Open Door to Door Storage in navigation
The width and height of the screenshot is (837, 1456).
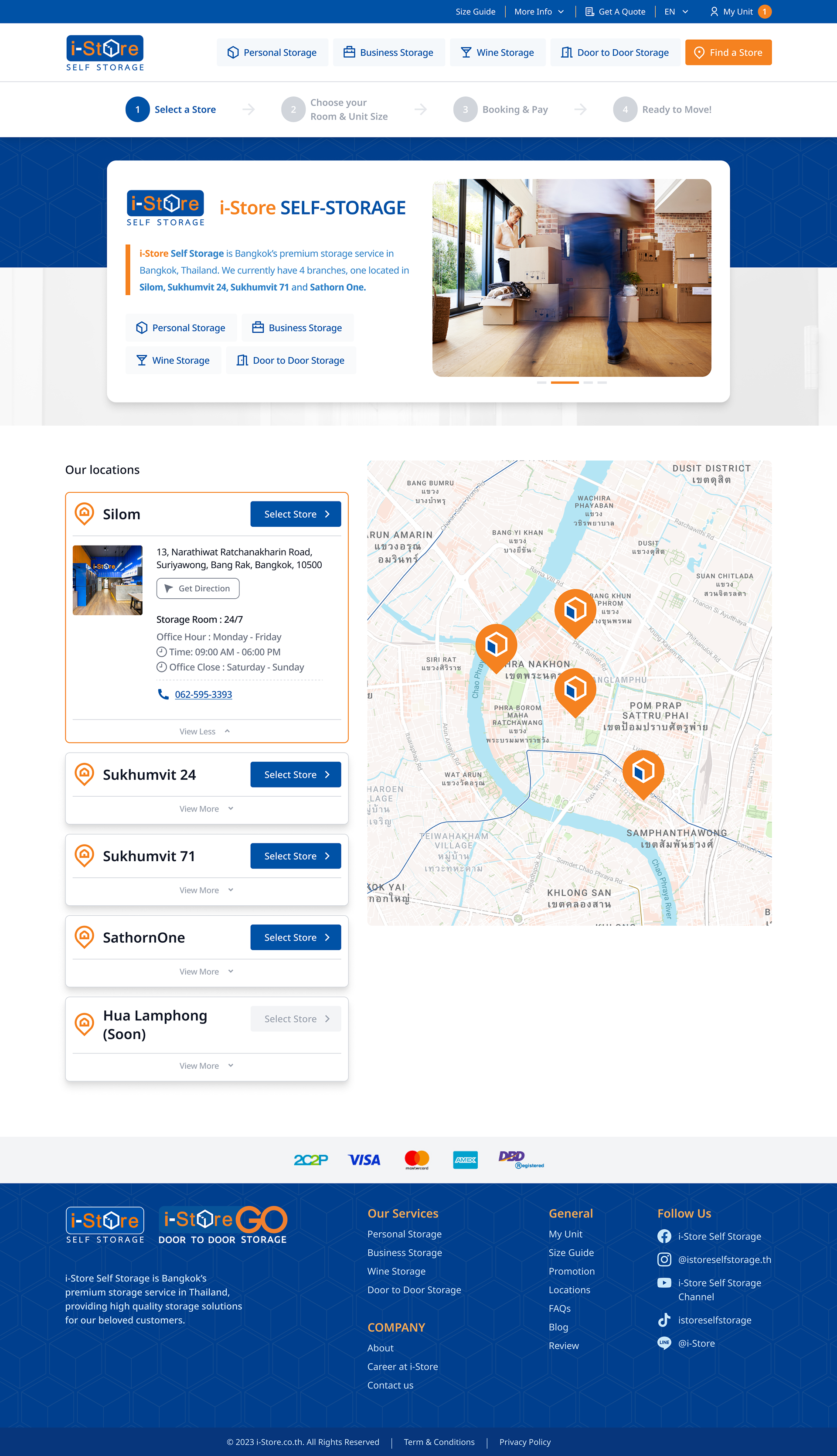615,52
